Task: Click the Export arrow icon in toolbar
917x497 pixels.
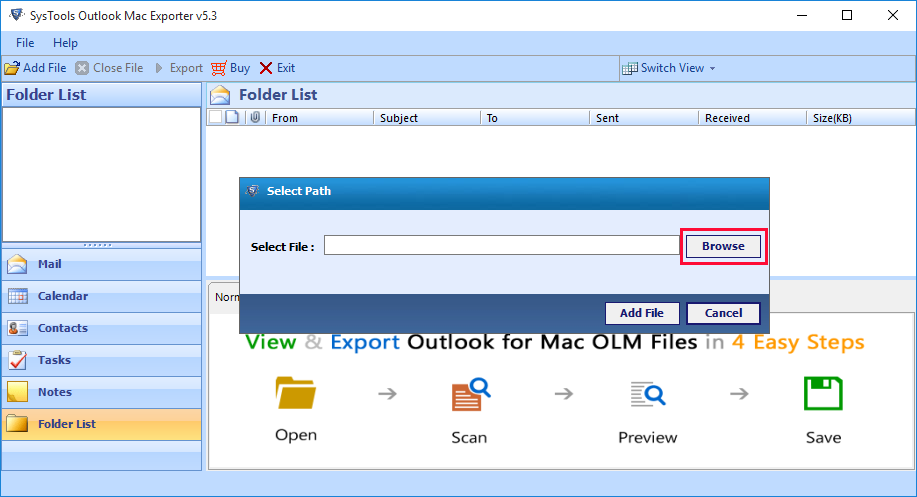Action: point(159,68)
